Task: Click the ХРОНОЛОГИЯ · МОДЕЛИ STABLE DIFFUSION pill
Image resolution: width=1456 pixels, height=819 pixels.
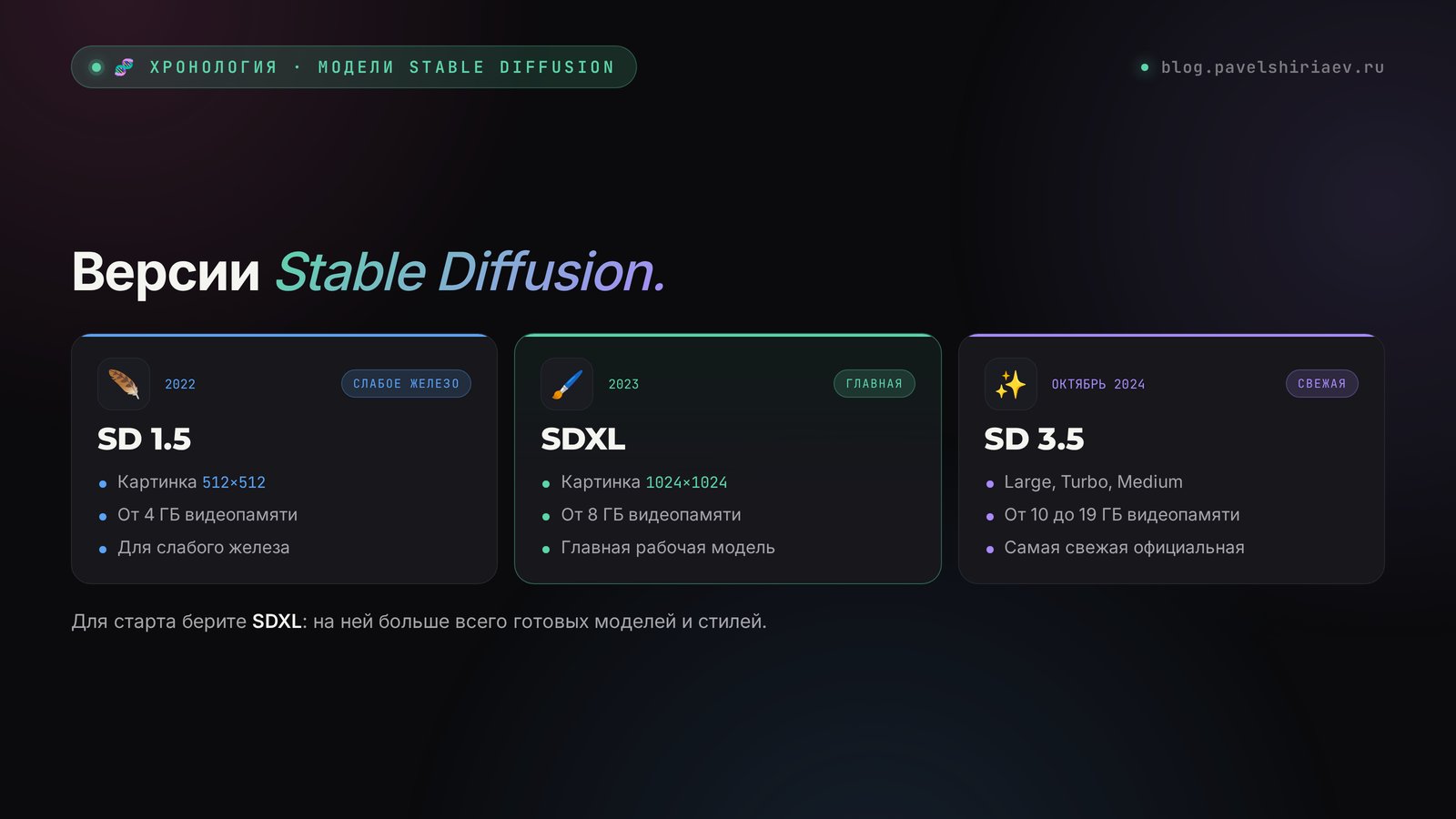Action: pyautogui.click(x=354, y=67)
